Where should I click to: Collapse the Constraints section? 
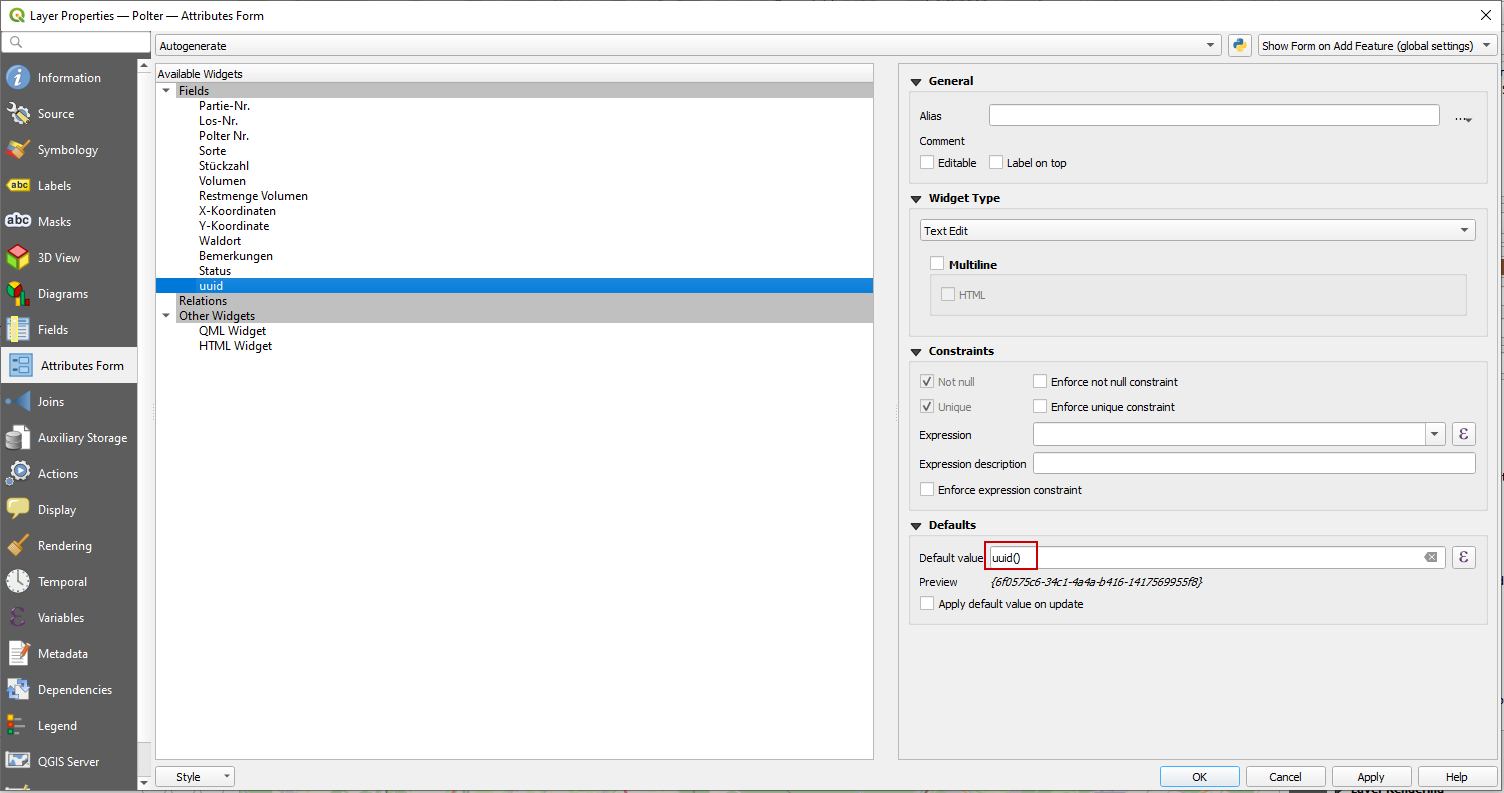tap(915, 352)
